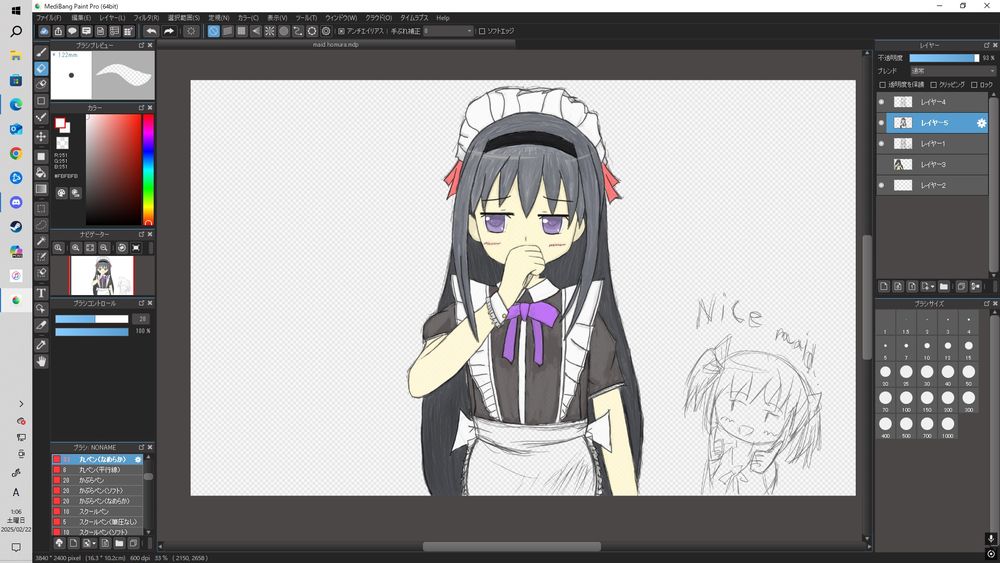This screenshot has height=563, width=1000.
Task: Select the Lasso selection tool
Action: (x=41, y=224)
